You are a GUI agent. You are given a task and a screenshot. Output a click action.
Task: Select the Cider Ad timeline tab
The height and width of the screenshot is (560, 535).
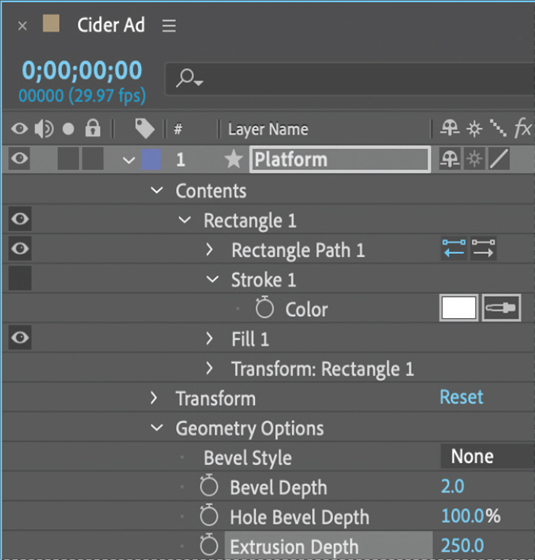[111, 25]
